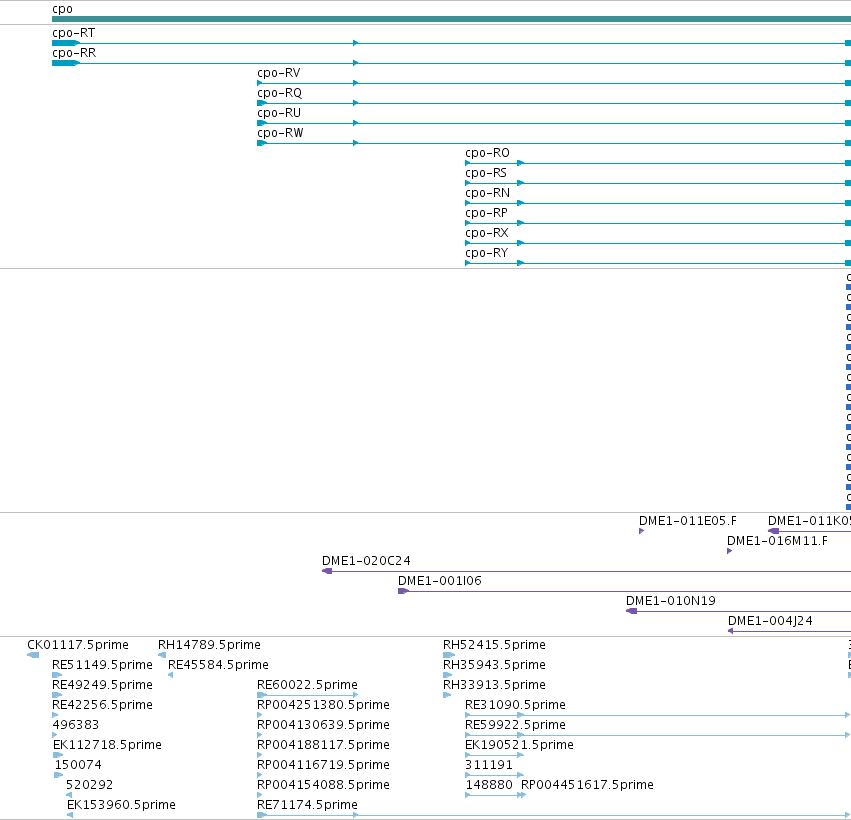The image size is (851, 820).
Task: Click the cpo-RR transcript label
Action: pyautogui.click(x=74, y=53)
